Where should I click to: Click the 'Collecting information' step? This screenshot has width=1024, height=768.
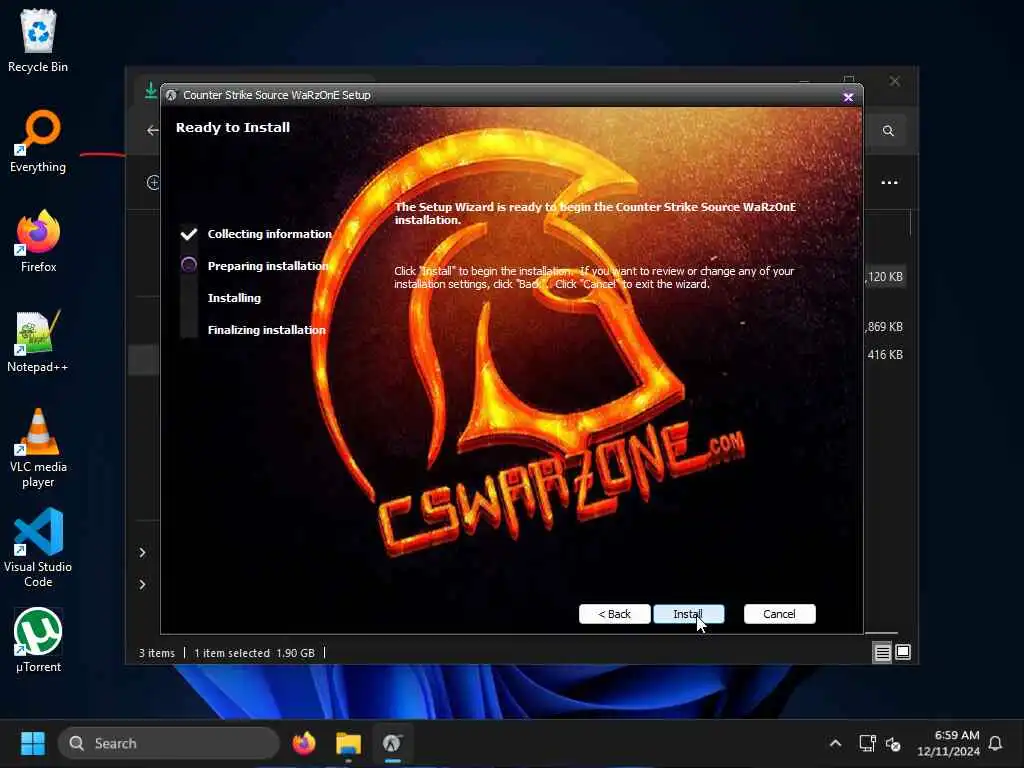pyautogui.click(x=270, y=234)
